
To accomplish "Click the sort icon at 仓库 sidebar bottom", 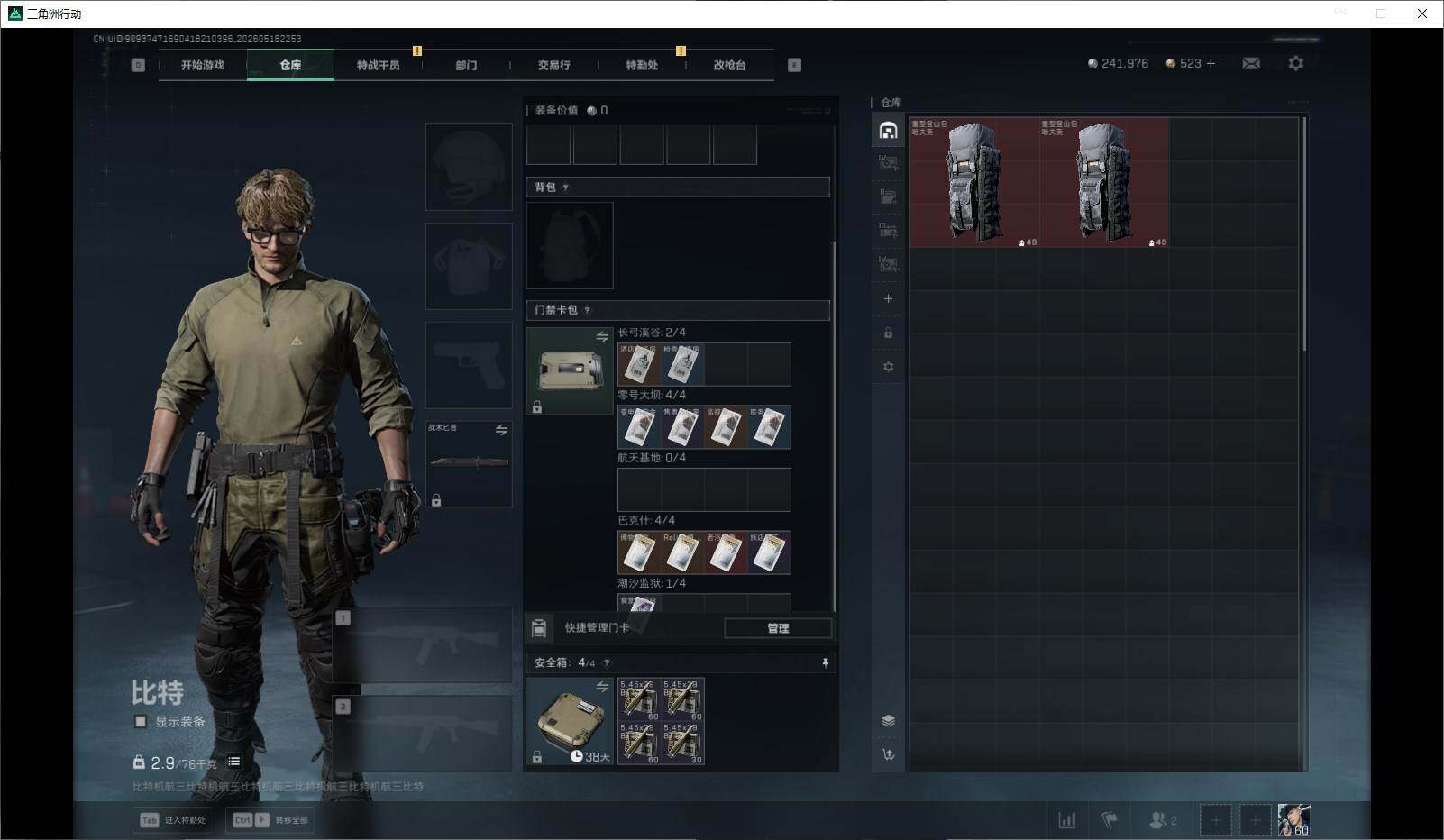I will 888,754.
